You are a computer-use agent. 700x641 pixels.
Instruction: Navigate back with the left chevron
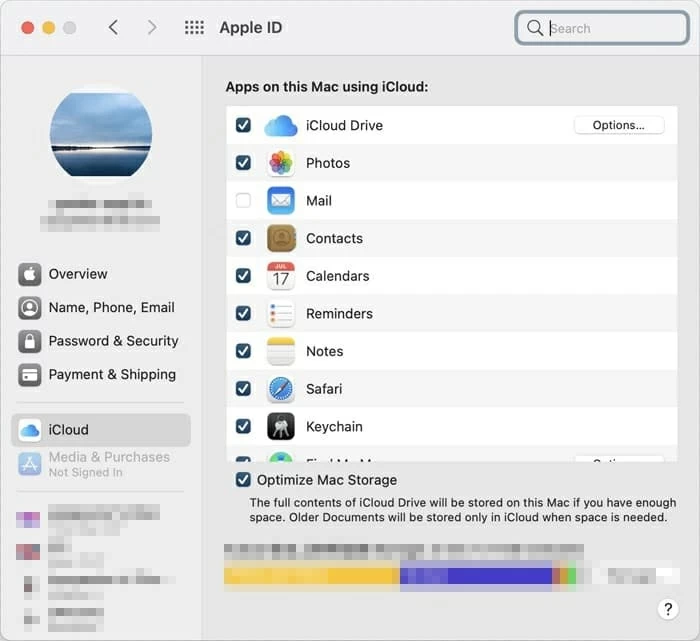click(x=113, y=28)
